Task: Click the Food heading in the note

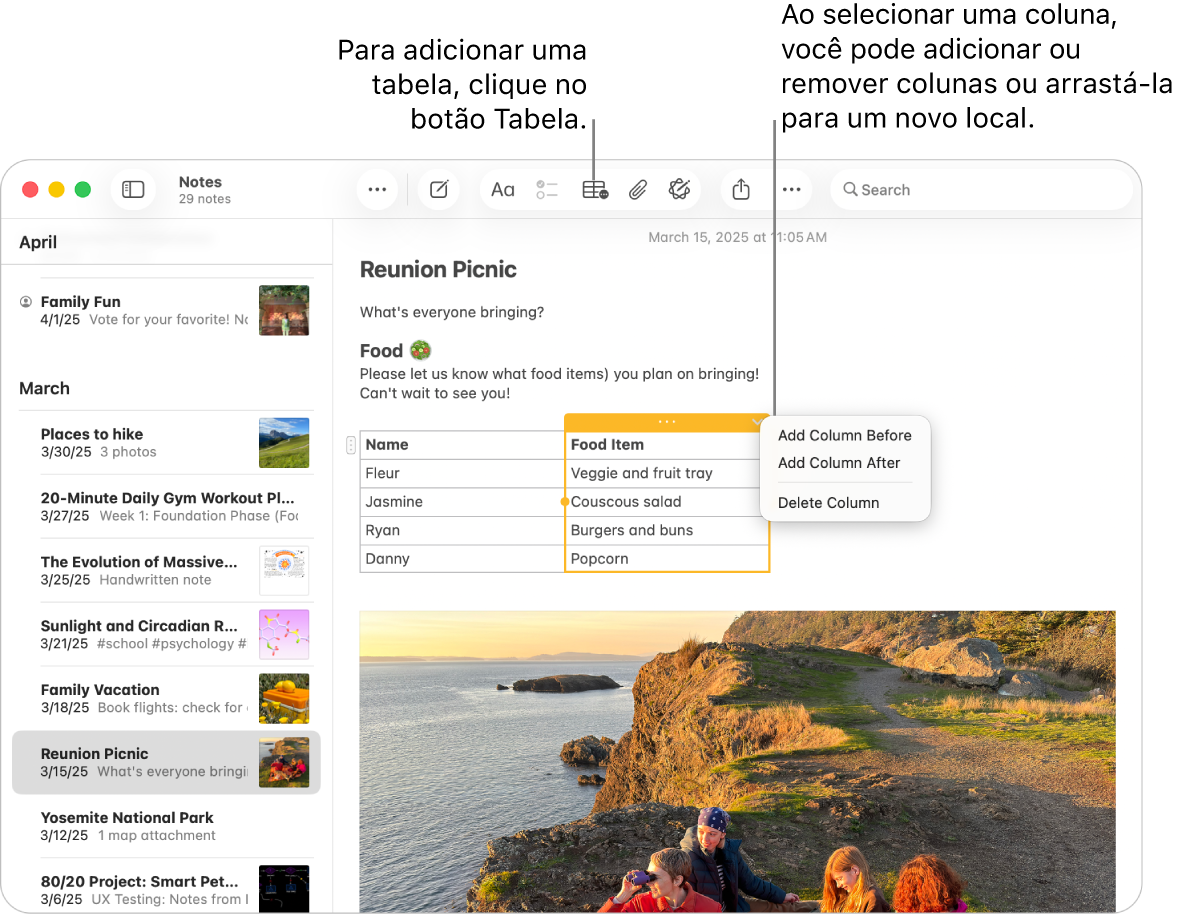Action: point(381,351)
